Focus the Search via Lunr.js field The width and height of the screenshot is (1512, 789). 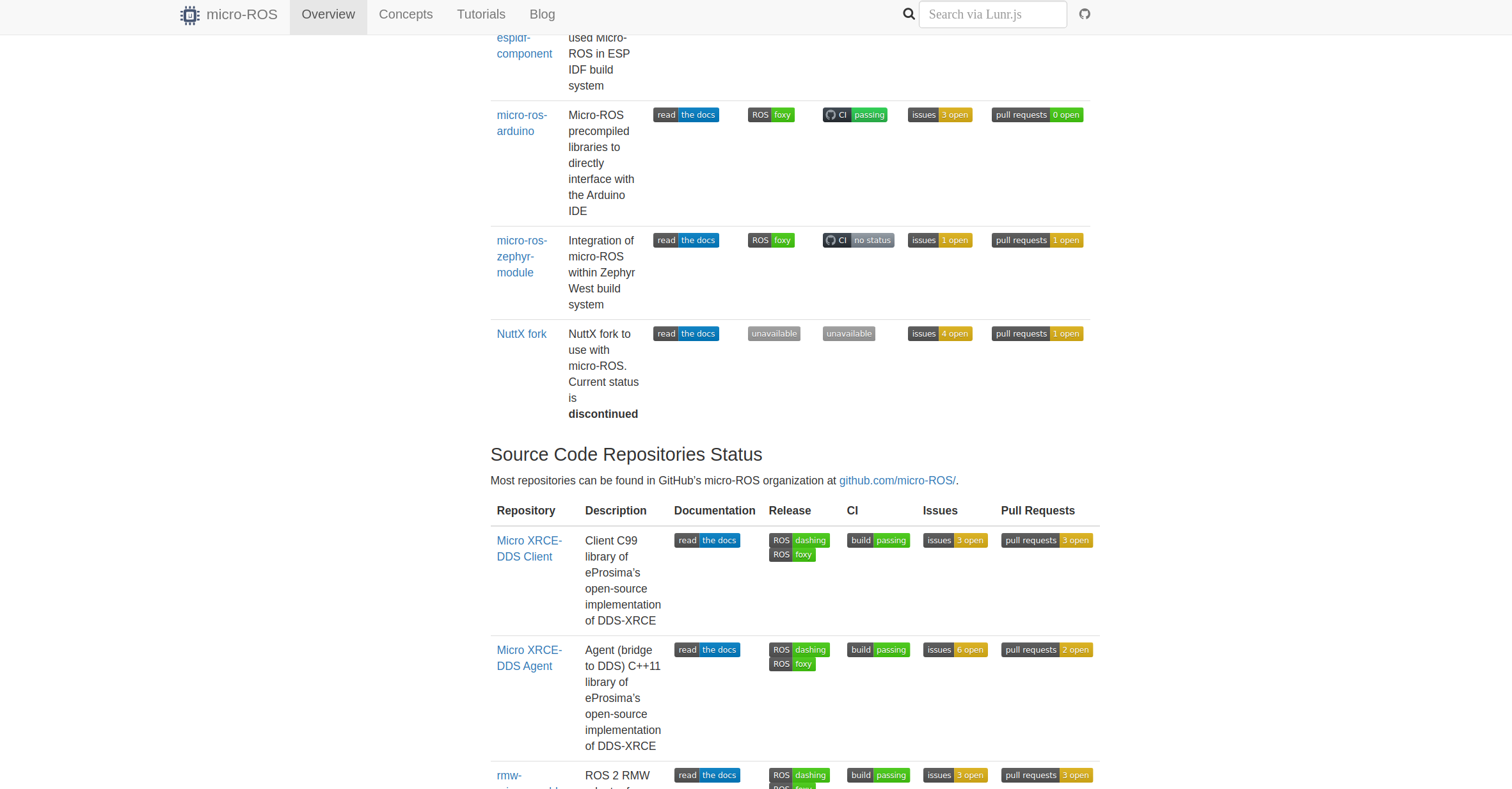point(992,14)
